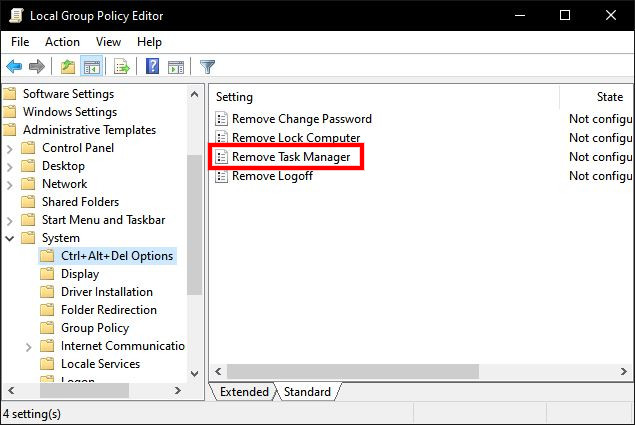Screen dimensions: 635x425
Task: Click the blue Back arrow toolbar icon
Action: 14,66
